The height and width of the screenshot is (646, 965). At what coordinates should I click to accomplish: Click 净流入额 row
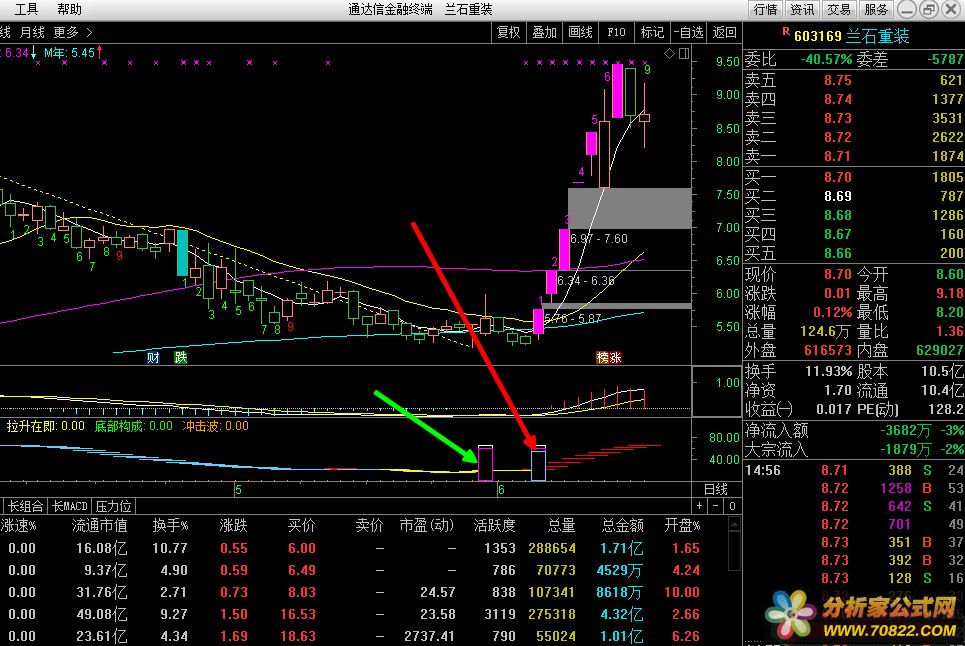pos(854,430)
